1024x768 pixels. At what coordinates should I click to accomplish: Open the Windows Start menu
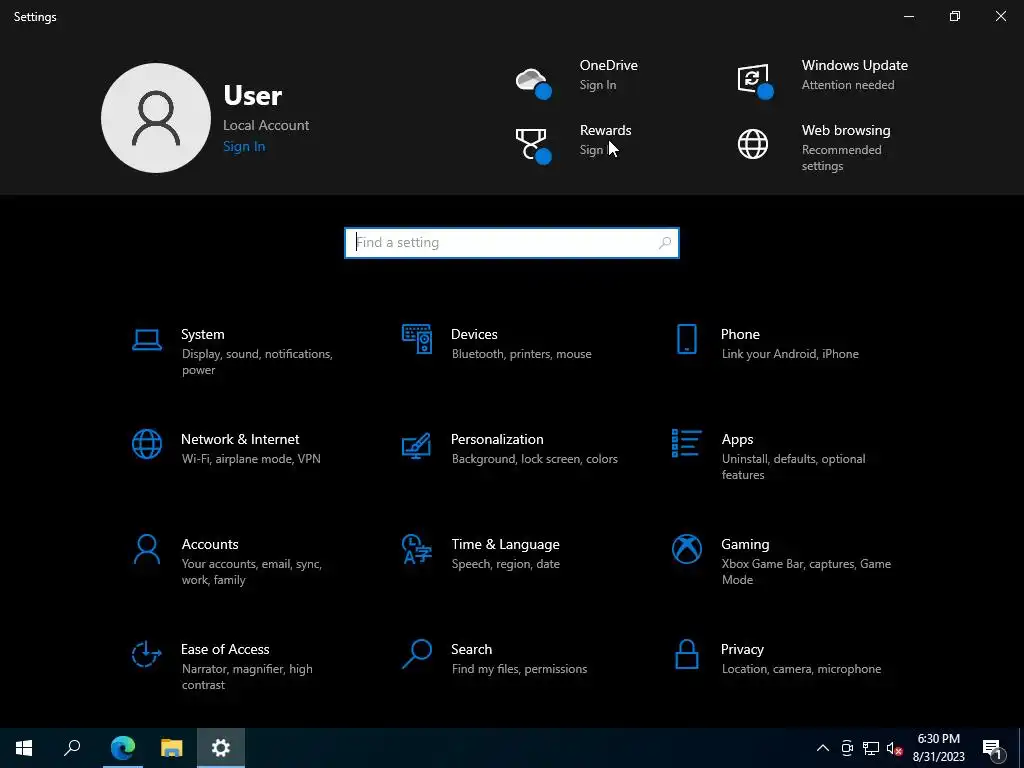pyautogui.click(x=24, y=748)
